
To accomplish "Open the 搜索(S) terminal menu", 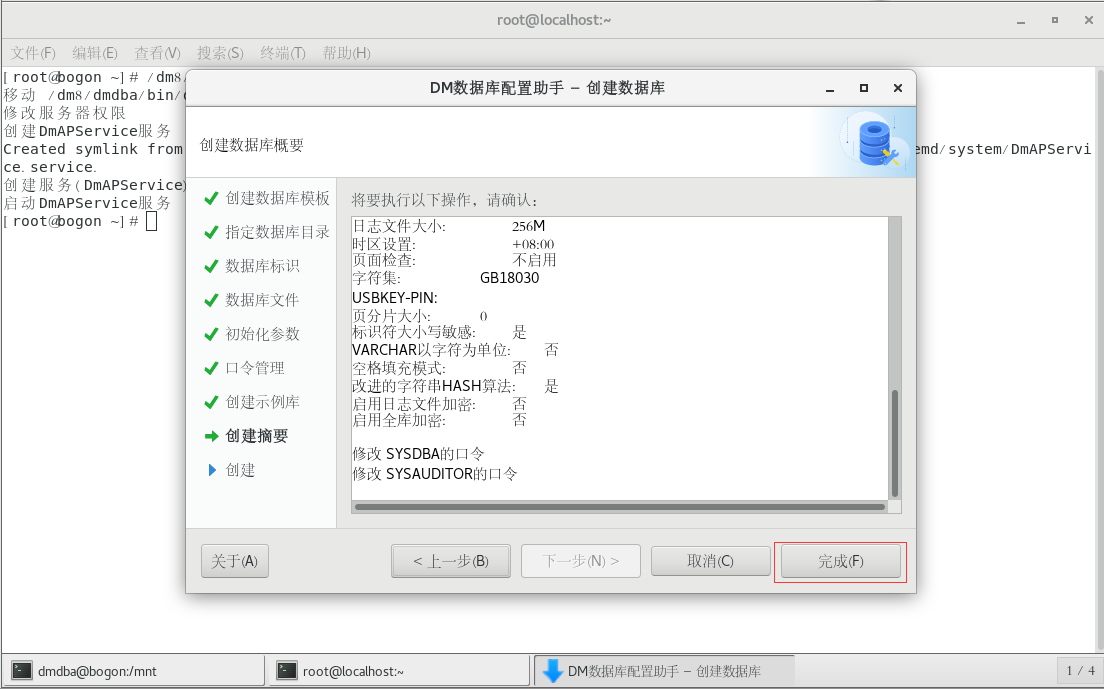I will [220, 53].
